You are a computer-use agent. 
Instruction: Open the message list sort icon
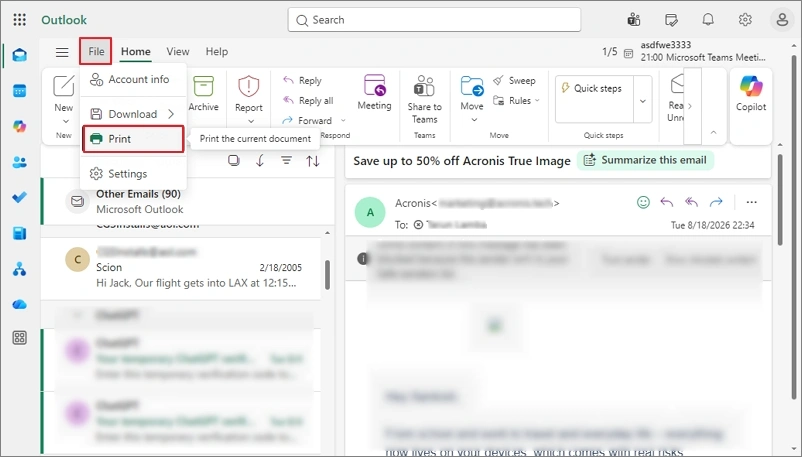[313, 161]
